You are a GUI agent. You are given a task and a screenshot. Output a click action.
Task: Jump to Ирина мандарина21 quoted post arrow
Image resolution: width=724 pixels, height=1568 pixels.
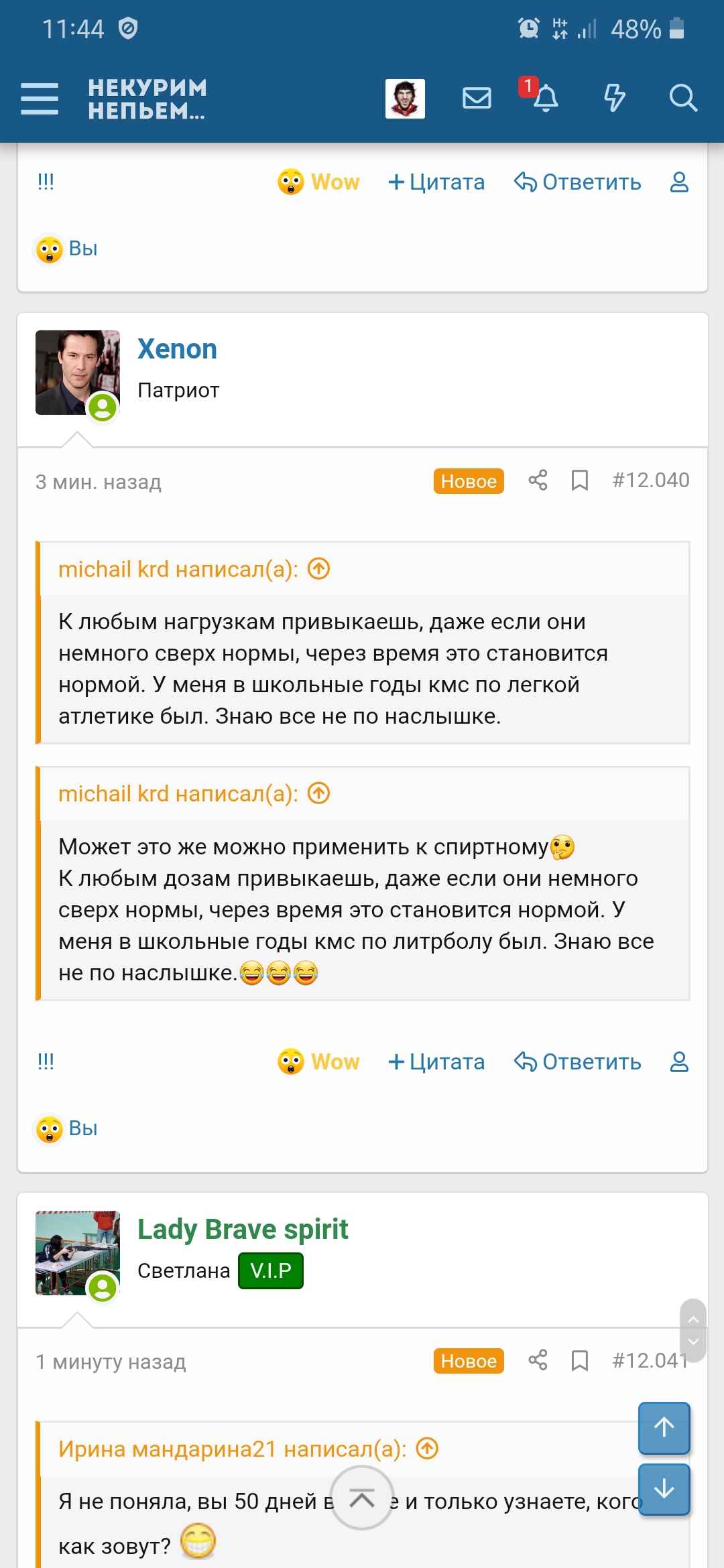[x=427, y=1449]
